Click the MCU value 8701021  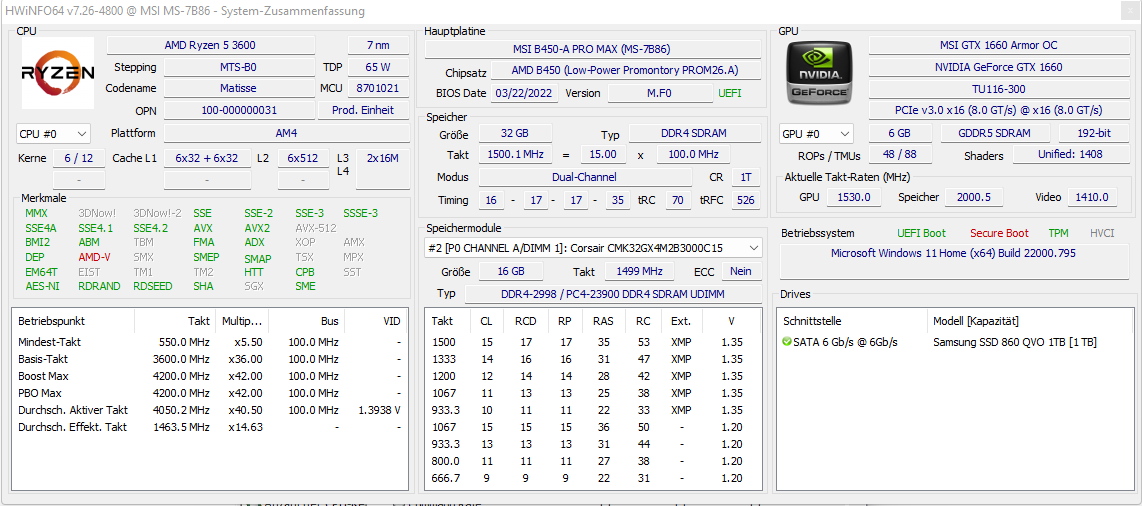pyautogui.click(x=378, y=88)
